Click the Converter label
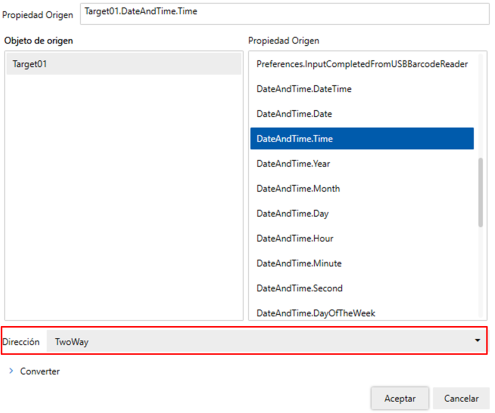 click(40, 371)
